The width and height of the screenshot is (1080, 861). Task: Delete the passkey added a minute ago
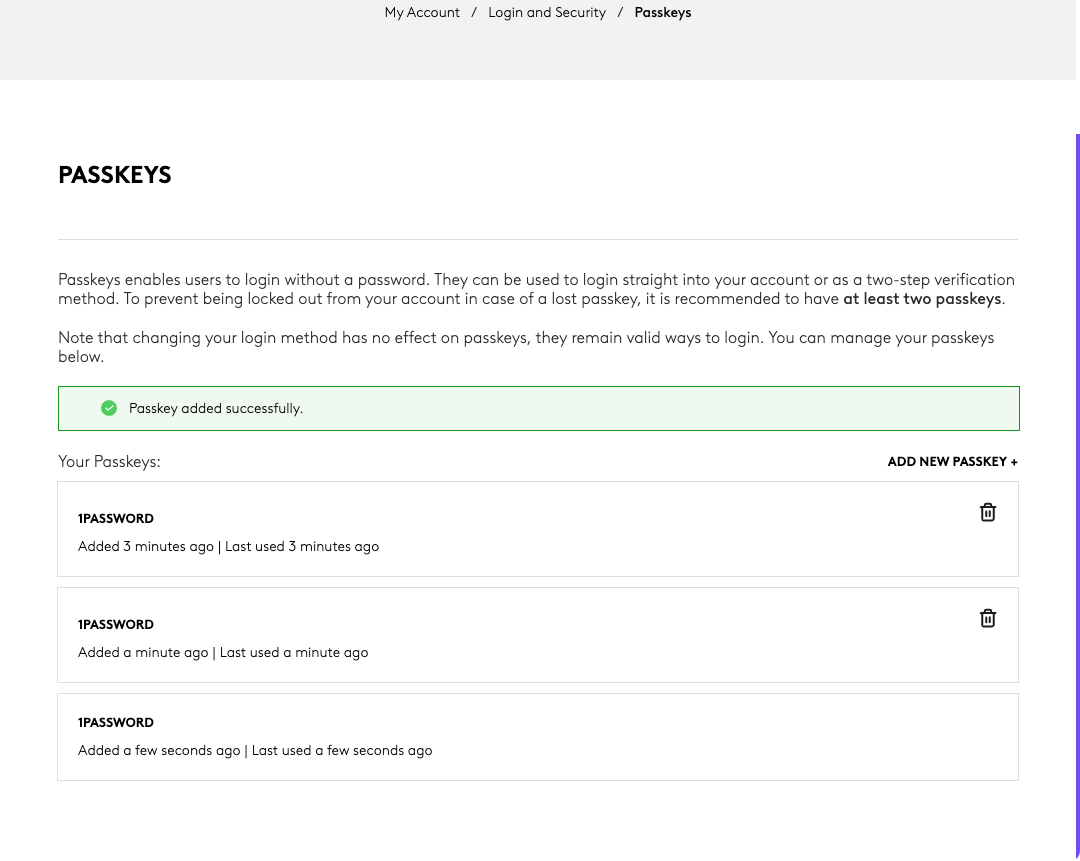pyautogui.click(x=988, y=619)
